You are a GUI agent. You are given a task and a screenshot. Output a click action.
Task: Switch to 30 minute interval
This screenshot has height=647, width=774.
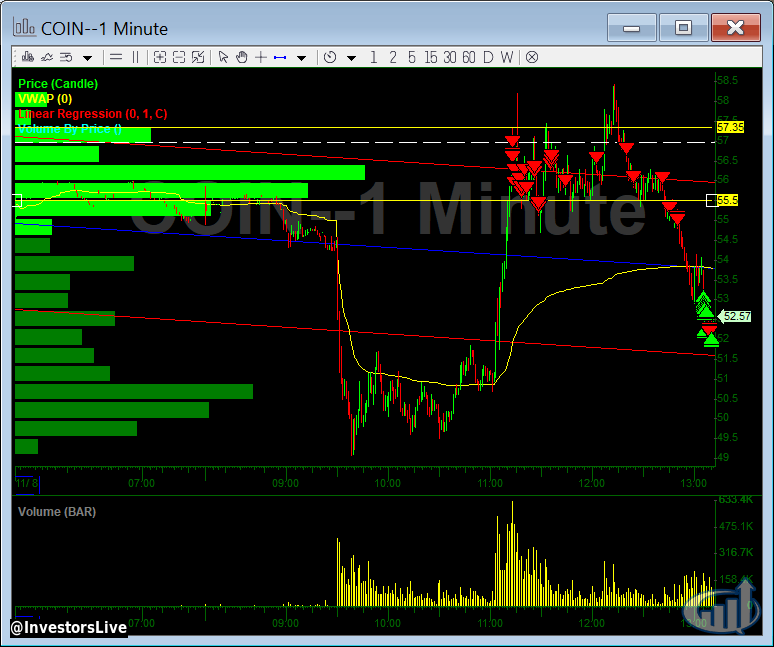(450, 57)
